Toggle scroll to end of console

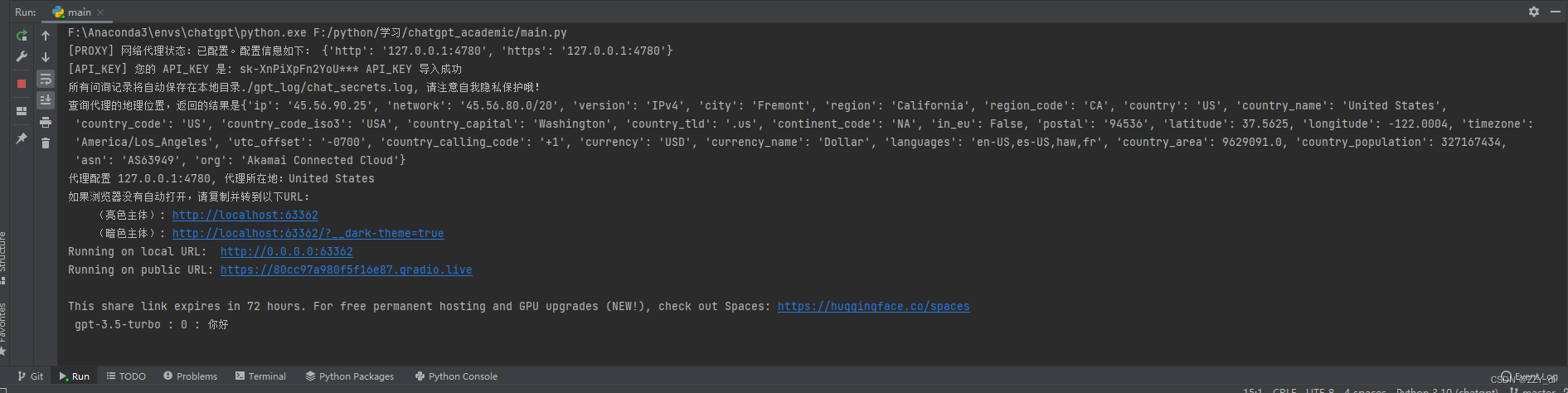pos(46,100)
